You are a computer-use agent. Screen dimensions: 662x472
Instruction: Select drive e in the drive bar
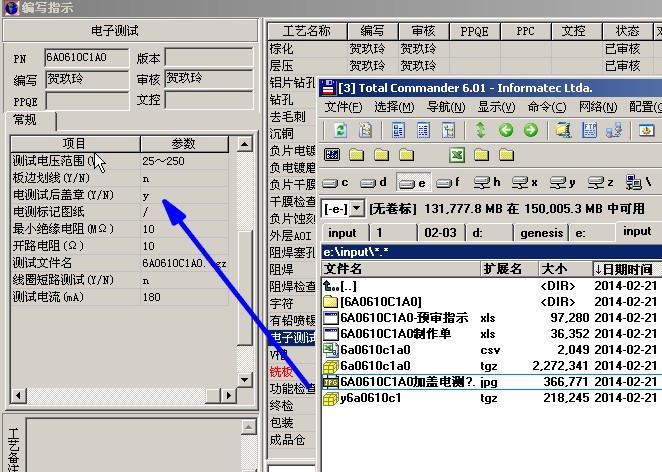413,183
